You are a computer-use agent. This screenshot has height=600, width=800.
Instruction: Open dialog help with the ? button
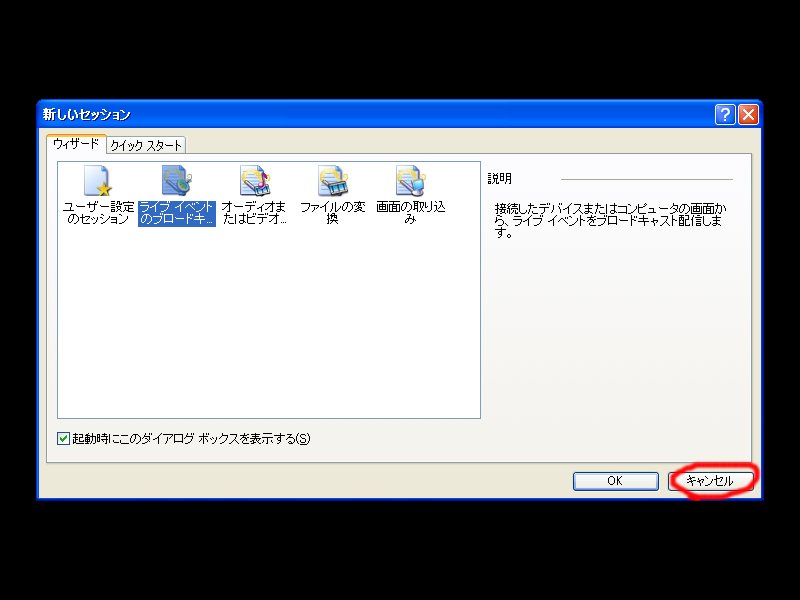tap(725, 114)
